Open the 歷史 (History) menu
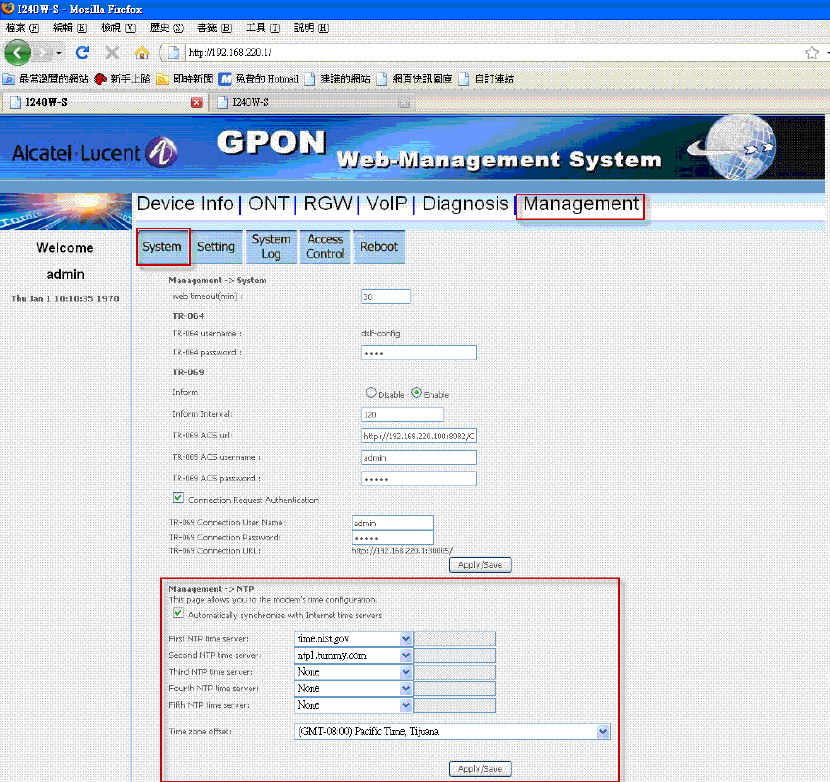Screen dimensions: 830x782 (166, 28)
